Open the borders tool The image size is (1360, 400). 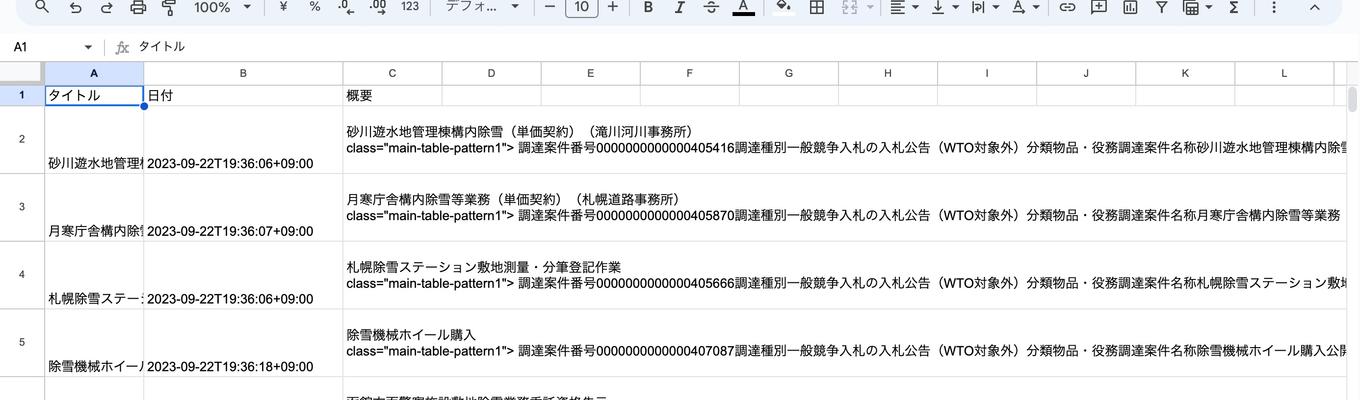[x=817, y=7]
